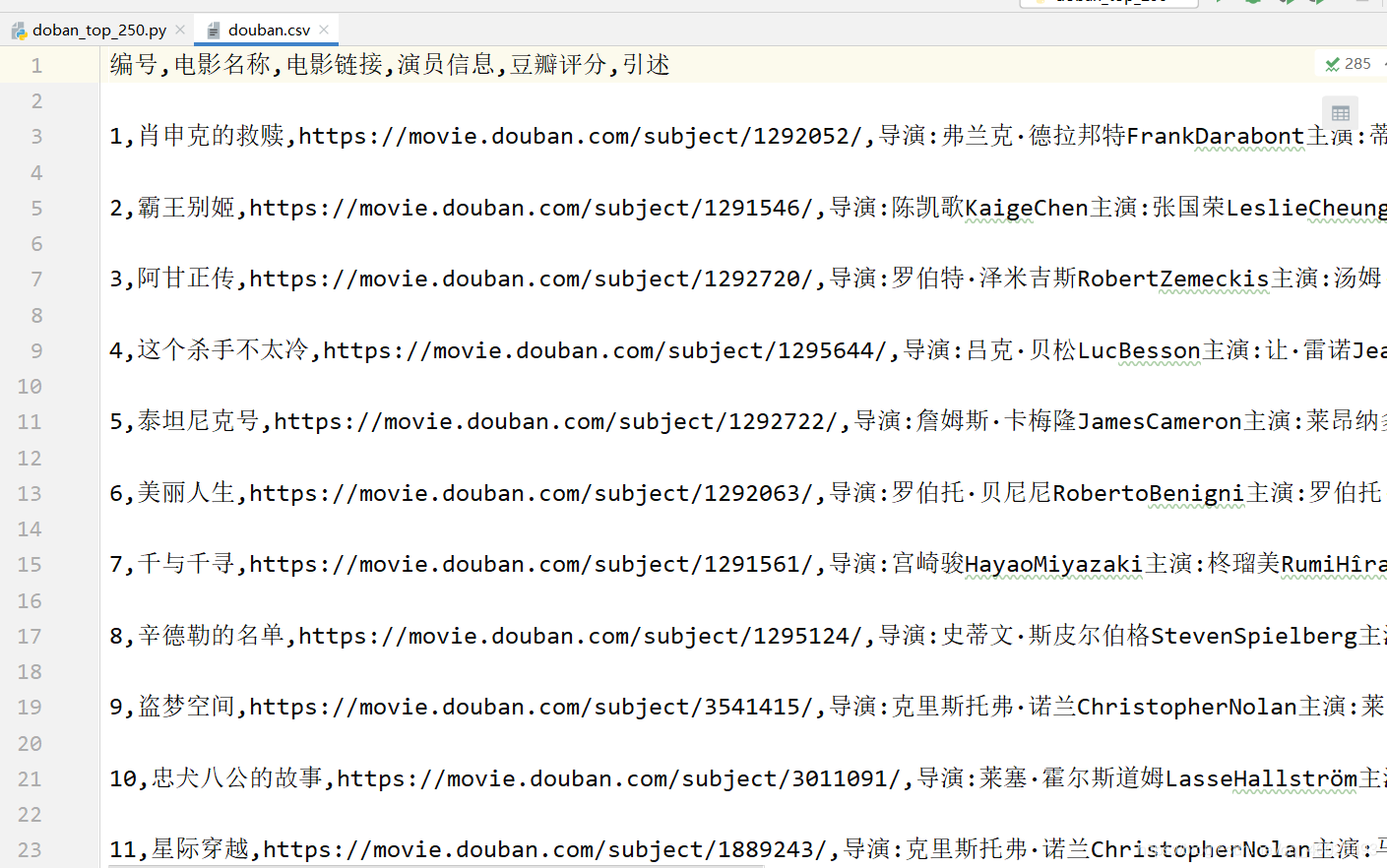Viewport: 1387px width, 868px height.
Task: Open the inspections widget showing 285
Action: pyautogui.click(x=1350, y=64)
